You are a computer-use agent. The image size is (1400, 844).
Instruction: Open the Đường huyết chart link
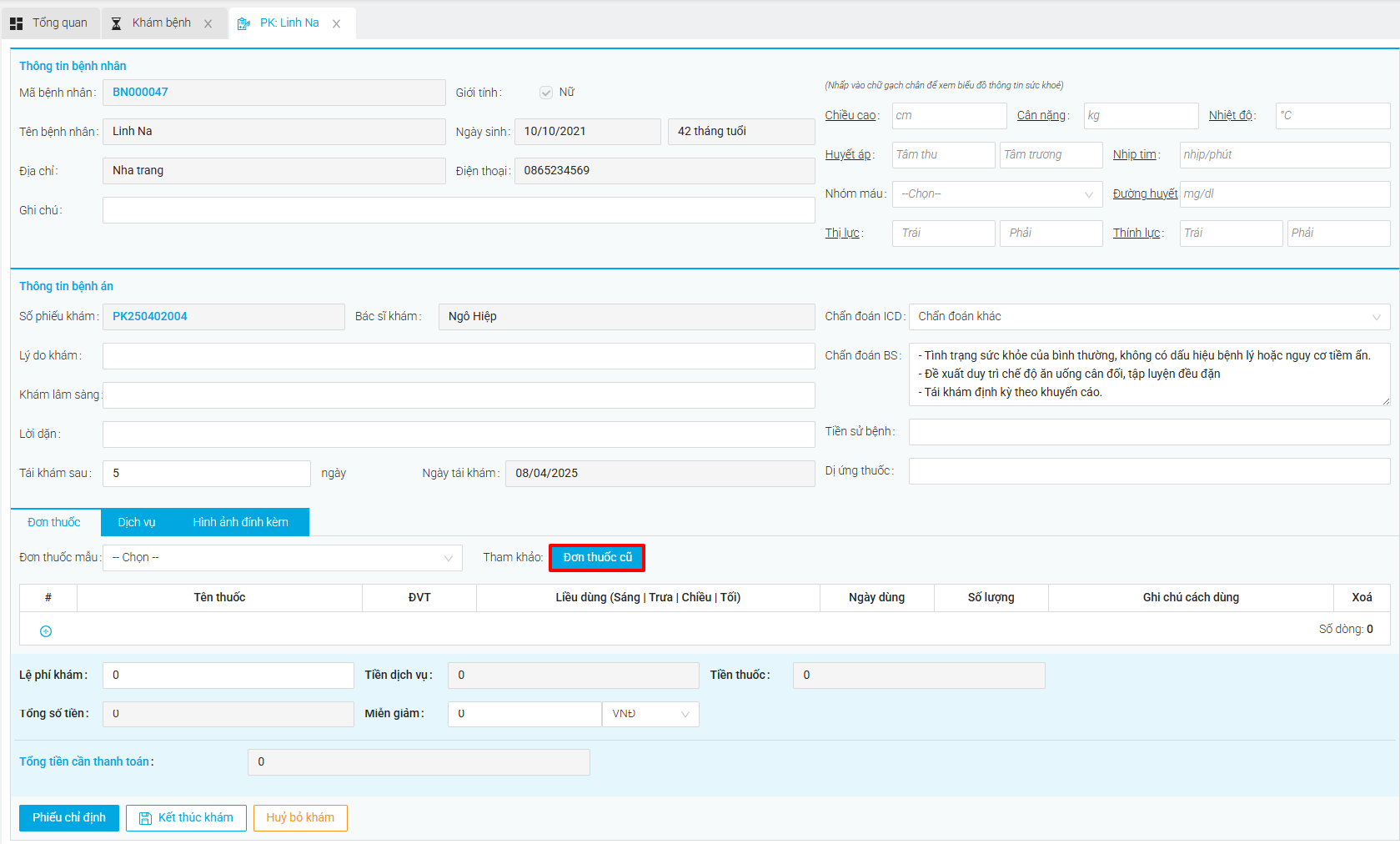pyautogui.click(x=1145, y=194)
